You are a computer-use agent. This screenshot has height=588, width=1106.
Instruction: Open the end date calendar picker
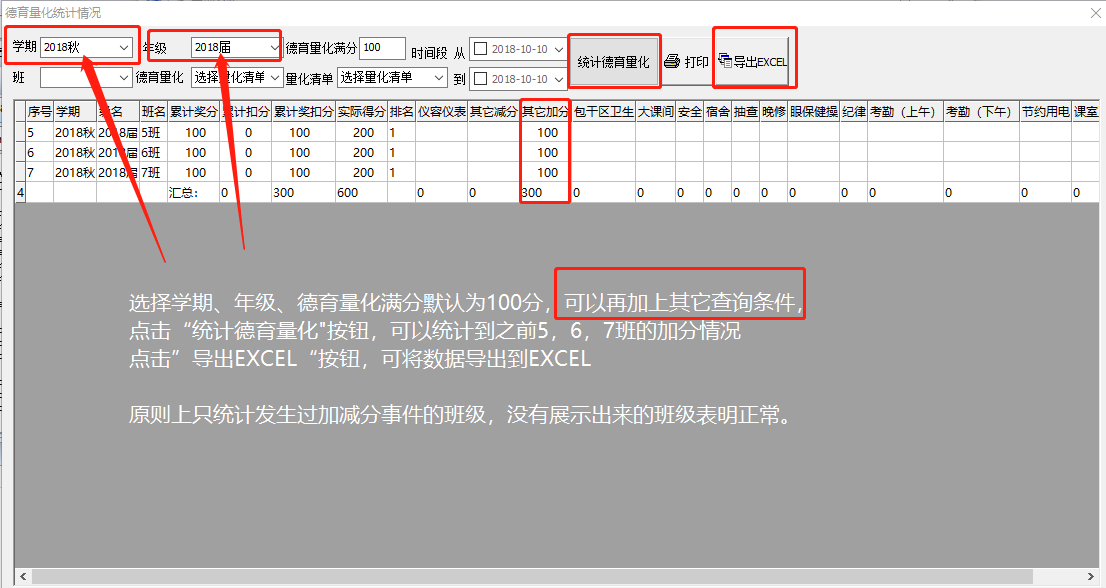click(557, 78)
